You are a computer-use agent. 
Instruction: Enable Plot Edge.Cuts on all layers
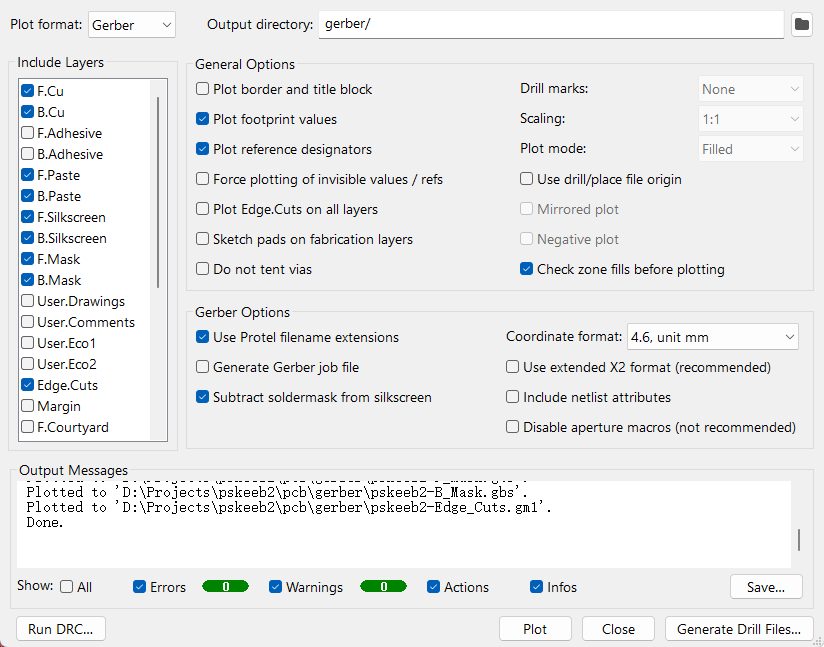coord(202,209)
